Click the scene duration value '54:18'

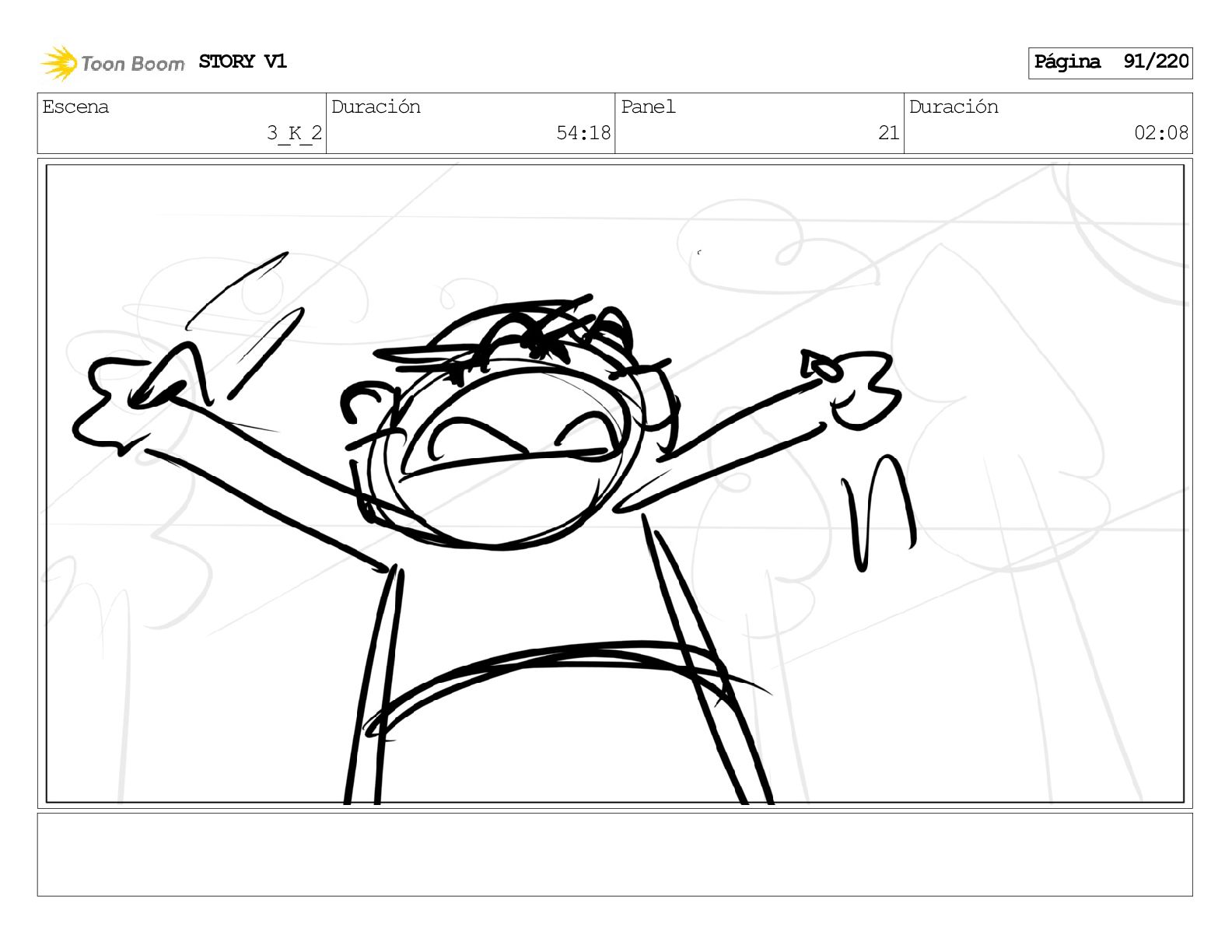(583, 133)
